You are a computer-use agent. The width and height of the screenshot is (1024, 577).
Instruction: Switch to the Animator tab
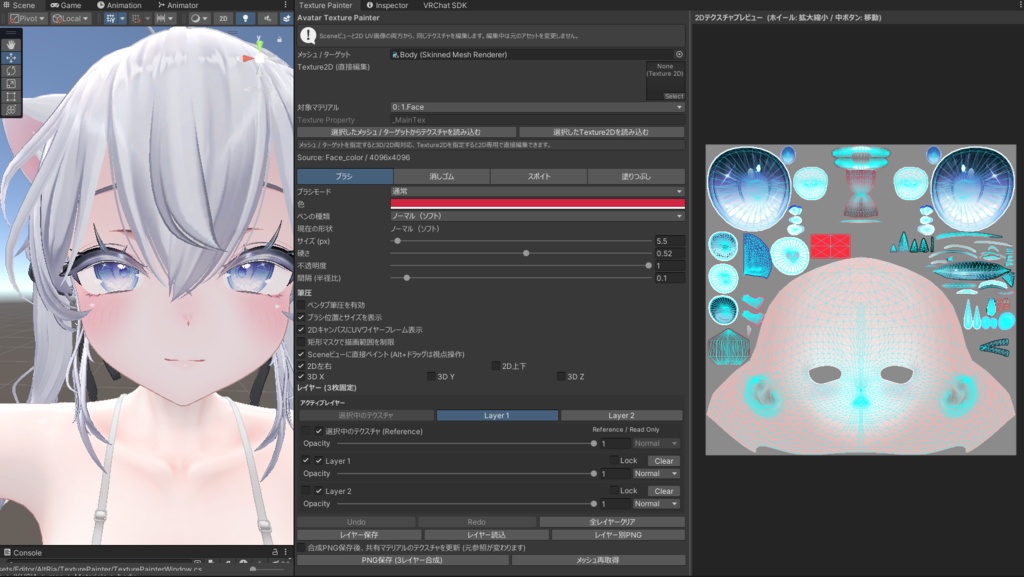pyautogui.click(x=178, y=5)
